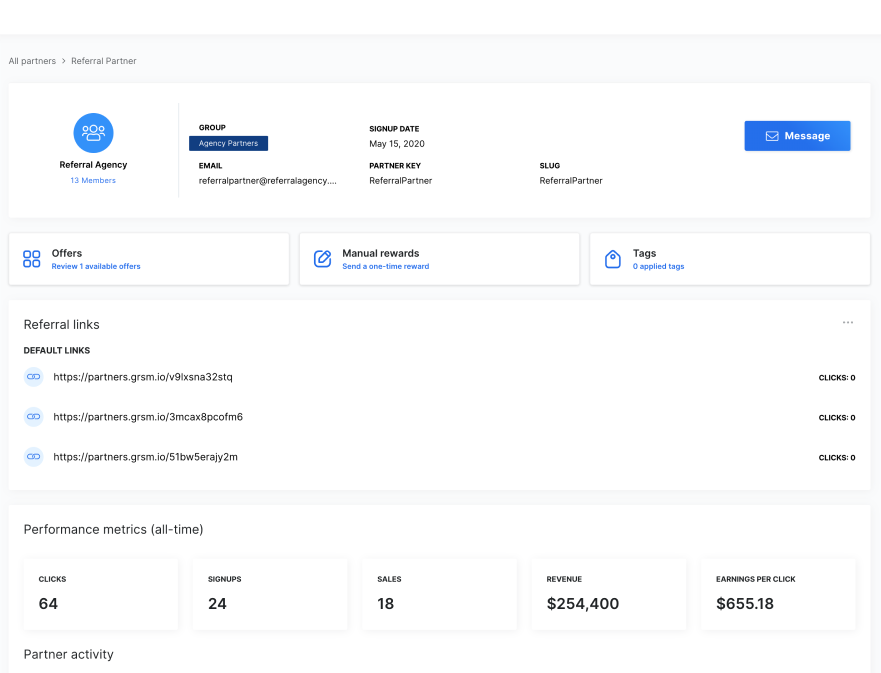Screen dimensions: 881x673
Task: Click the ReferralPartner slug value
Action: click(x=571, y=180)
